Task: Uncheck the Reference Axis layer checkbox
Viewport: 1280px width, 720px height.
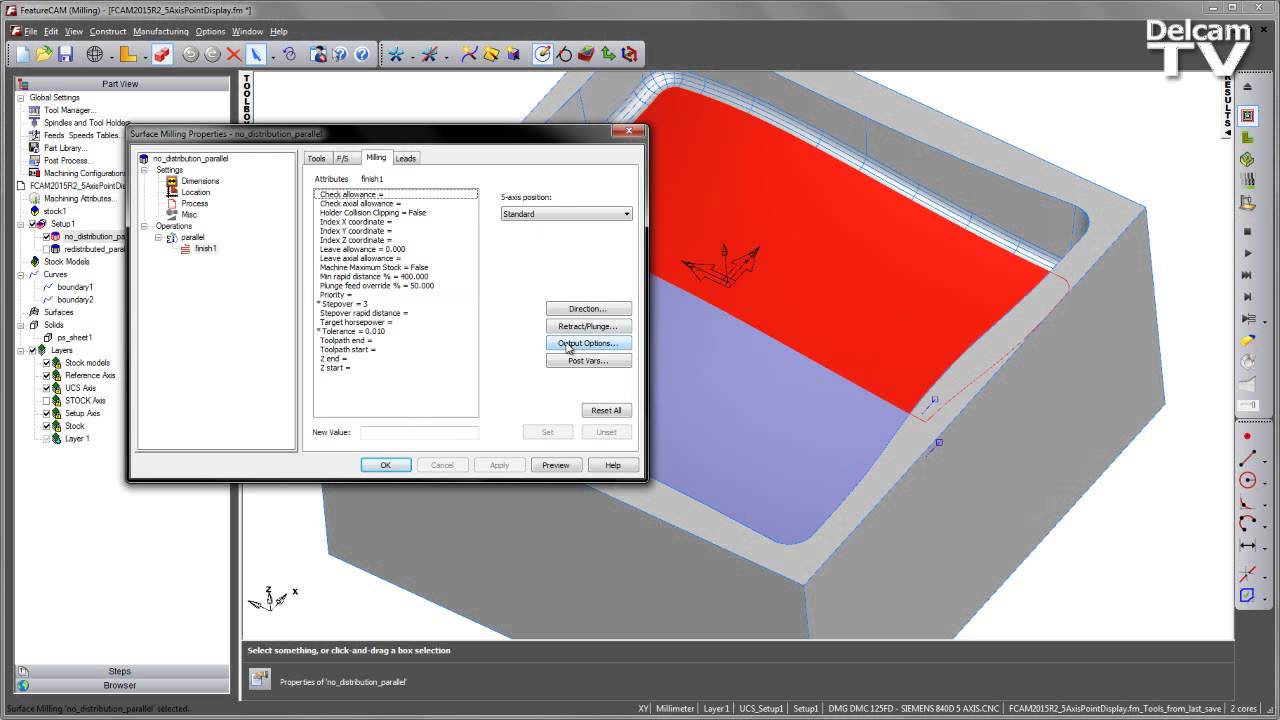Action: tap(46, 376)
